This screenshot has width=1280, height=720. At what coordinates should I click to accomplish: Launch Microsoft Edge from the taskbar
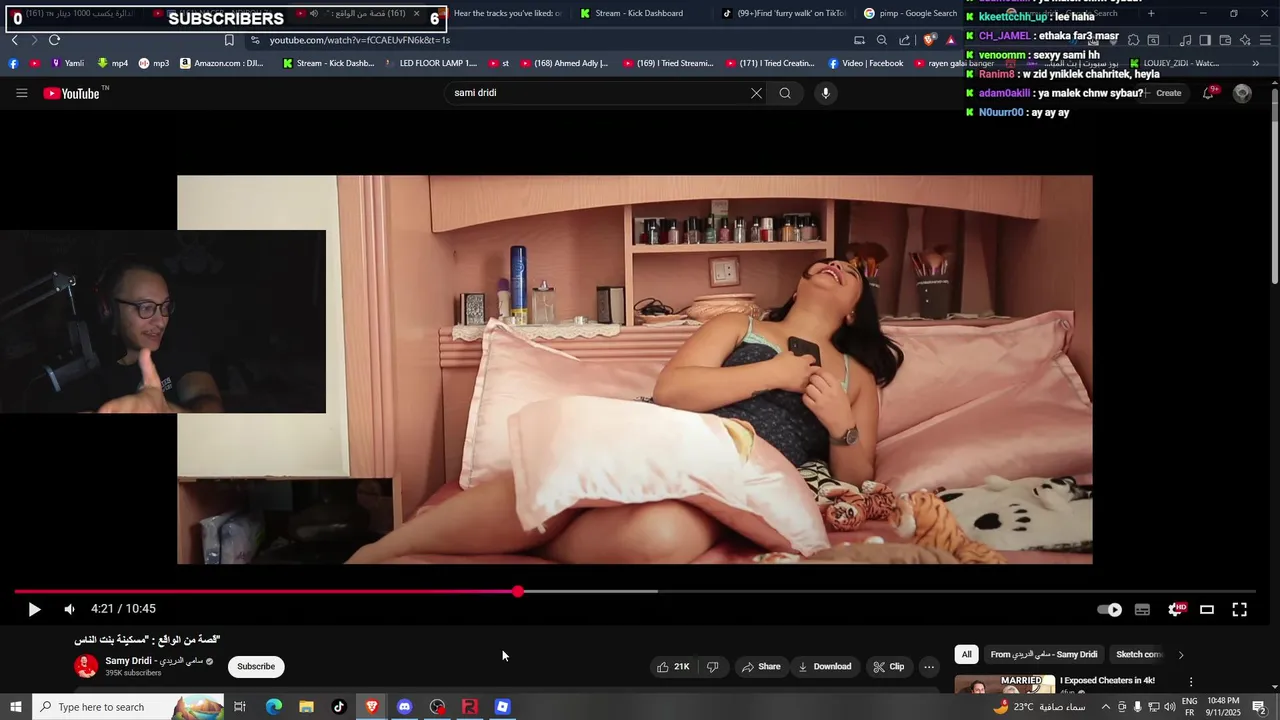point(273,707)
